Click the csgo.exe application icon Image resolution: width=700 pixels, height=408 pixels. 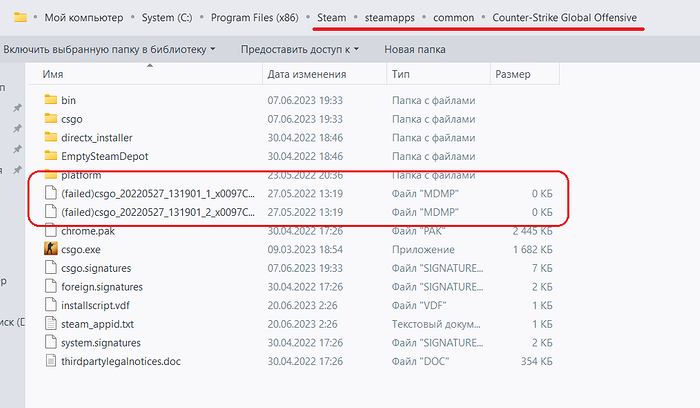tap(51, 249)
